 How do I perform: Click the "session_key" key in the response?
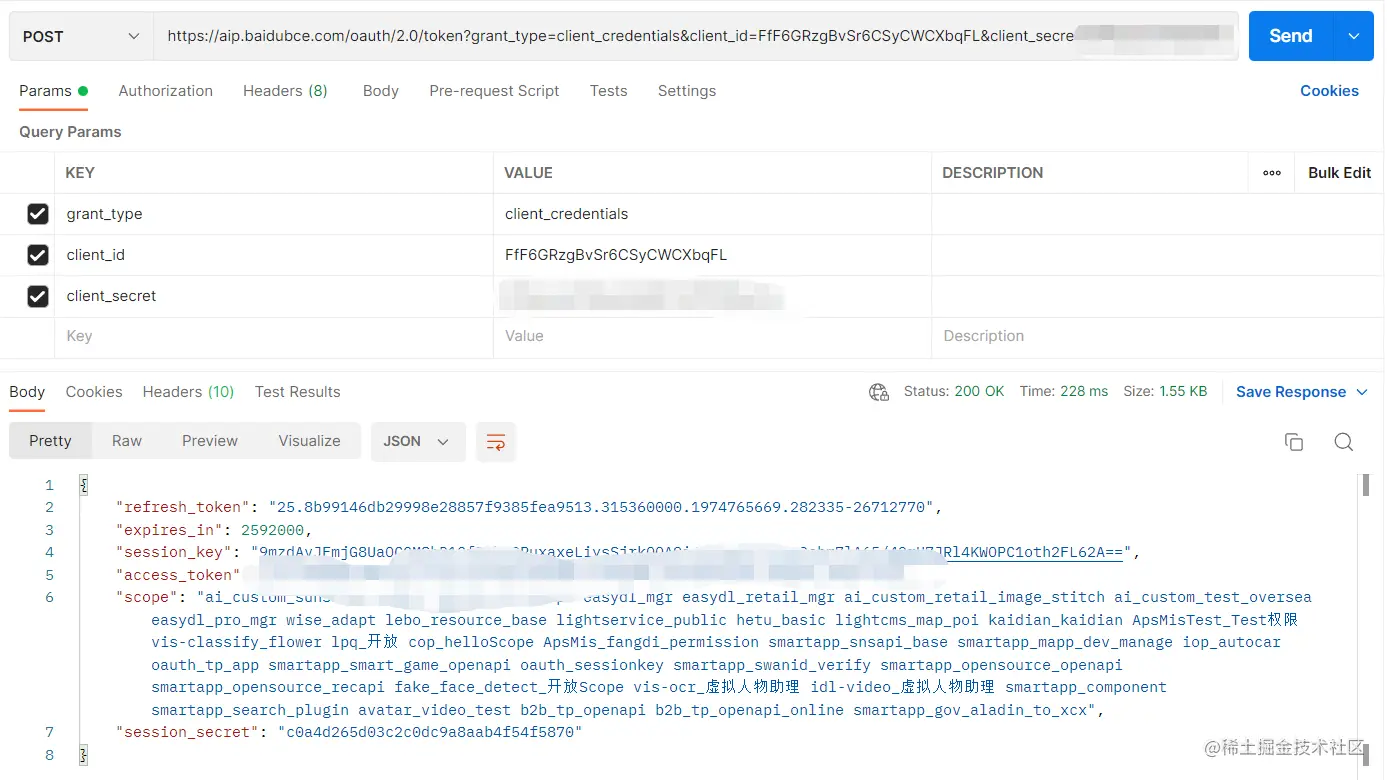(x=174, y=552)
